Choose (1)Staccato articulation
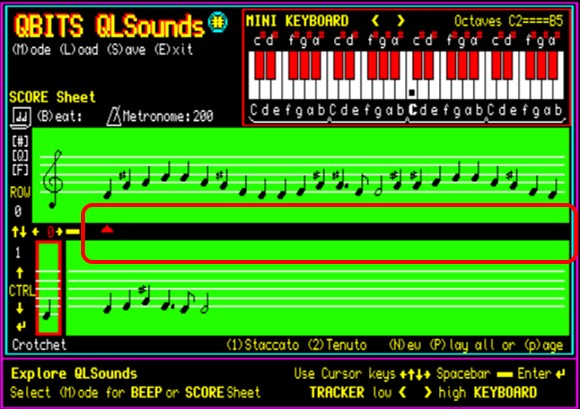 pos(263,345)
